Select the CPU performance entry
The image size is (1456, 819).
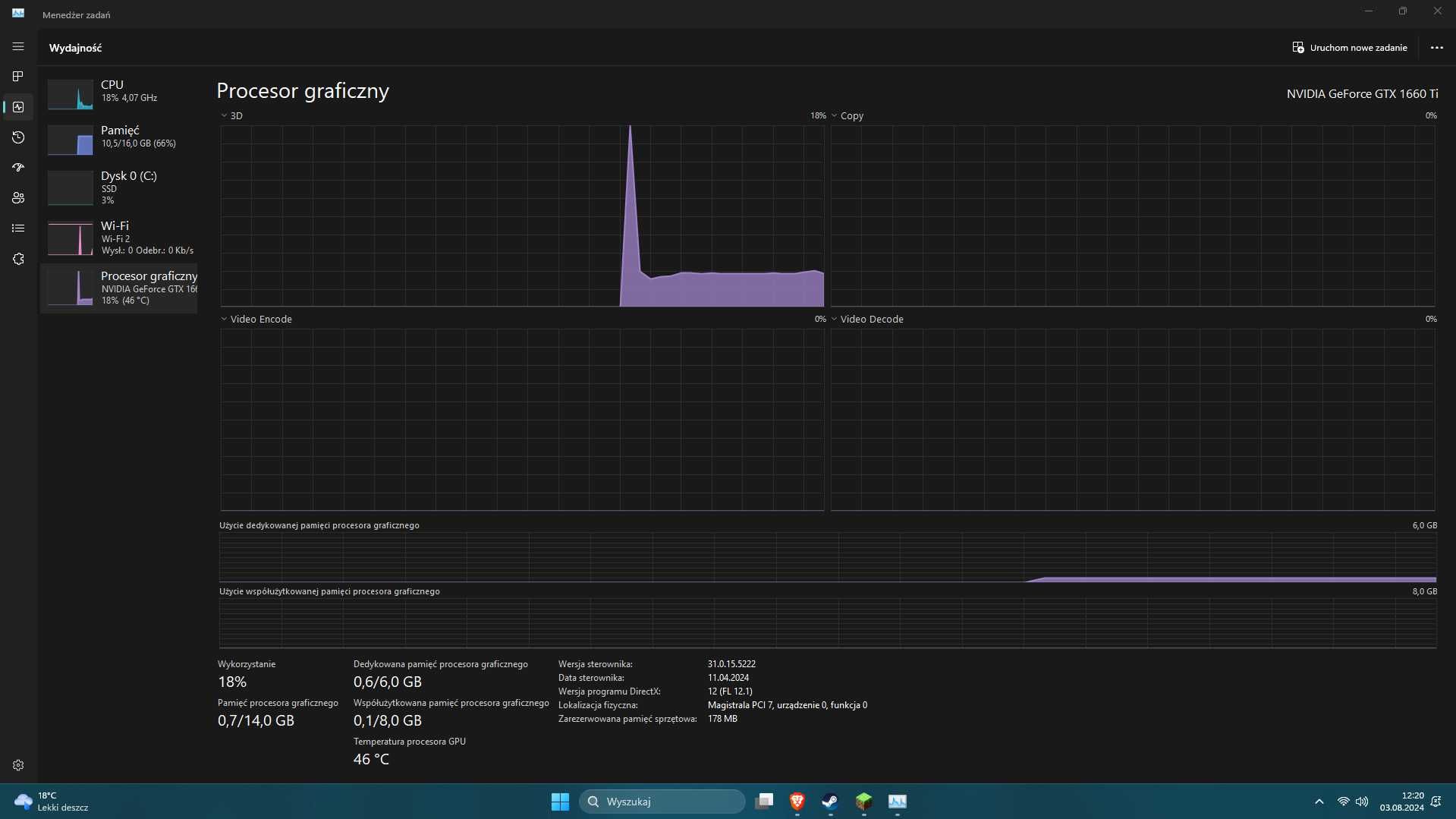pyautogui.click(x=119, y=93)
